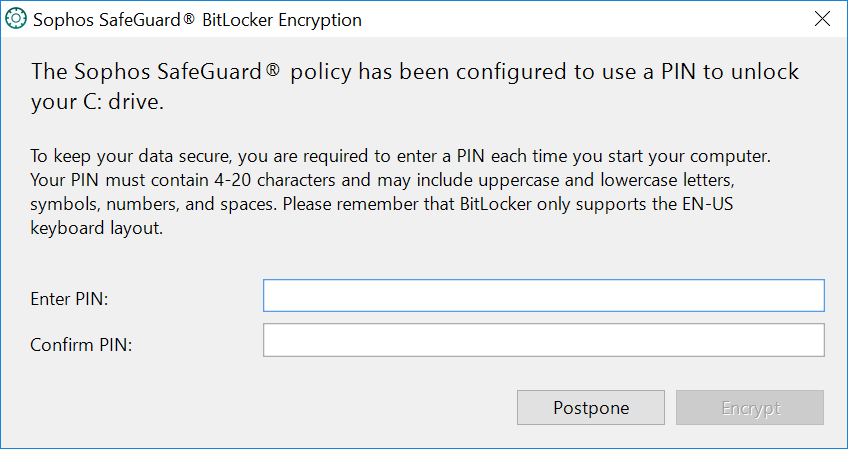Focus the Confirm PIN text field

[544, 340]
